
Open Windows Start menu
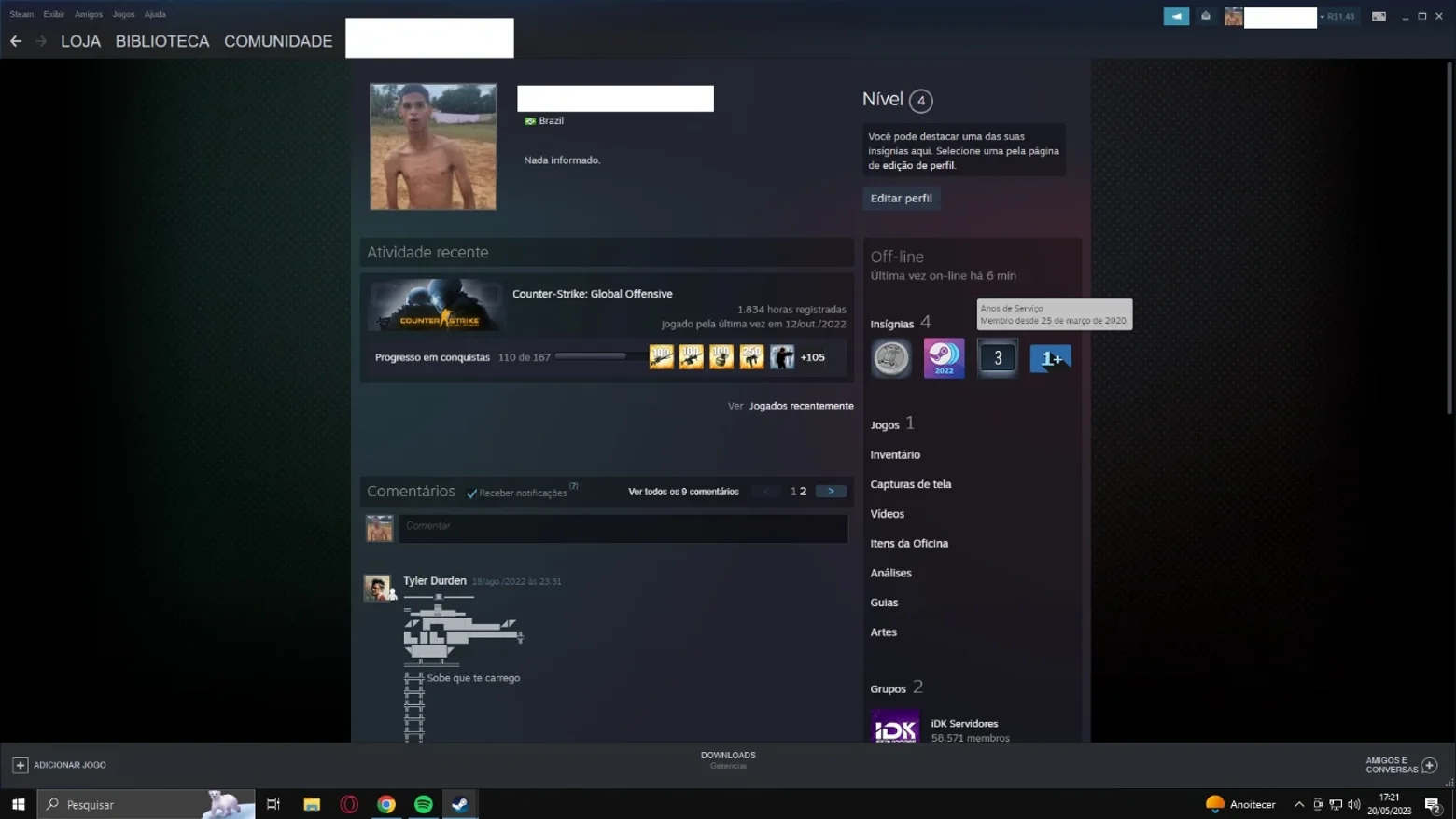[18, 804]
